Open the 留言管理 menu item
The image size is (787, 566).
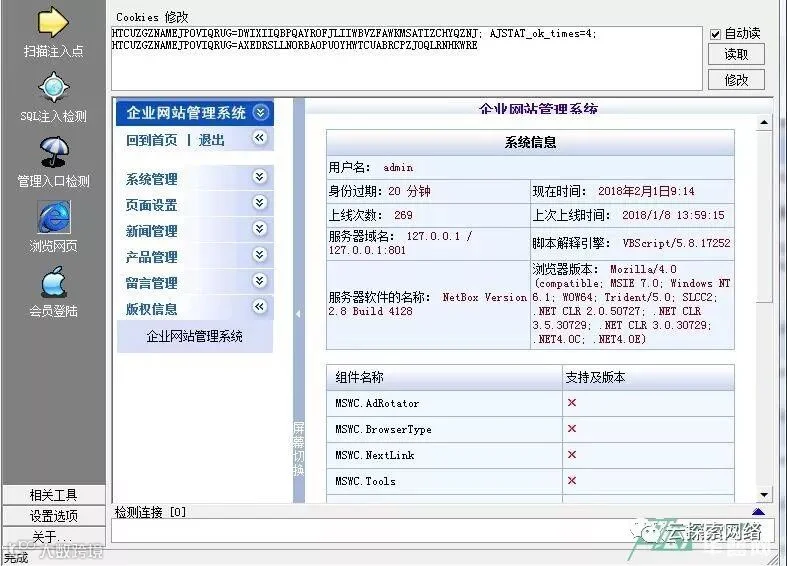point(152,283)
